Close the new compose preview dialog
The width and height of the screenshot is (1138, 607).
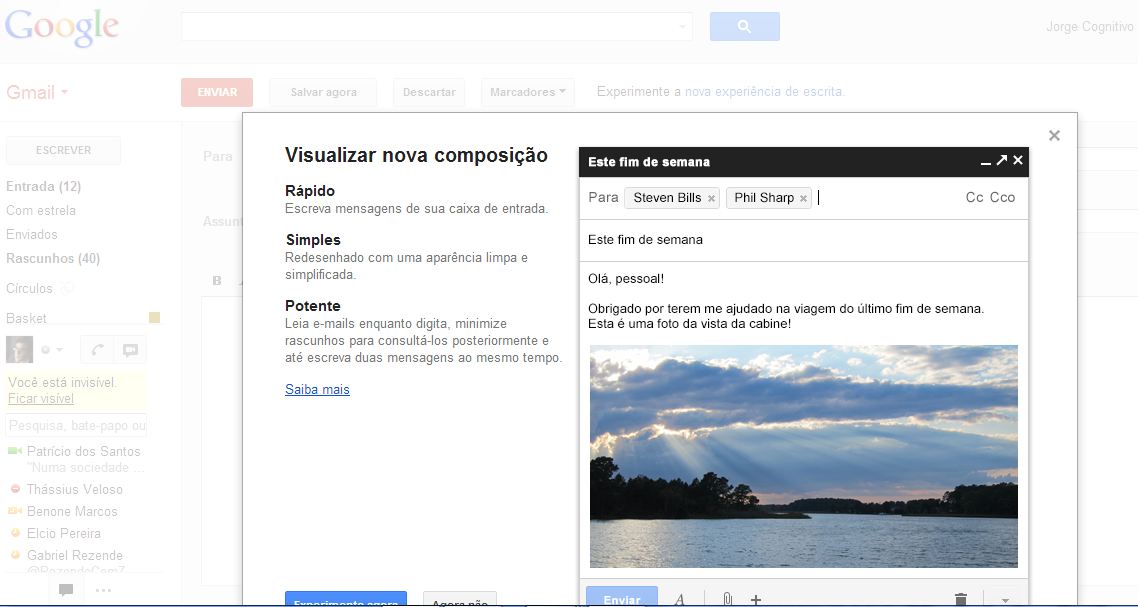[x=1054, y=136]
